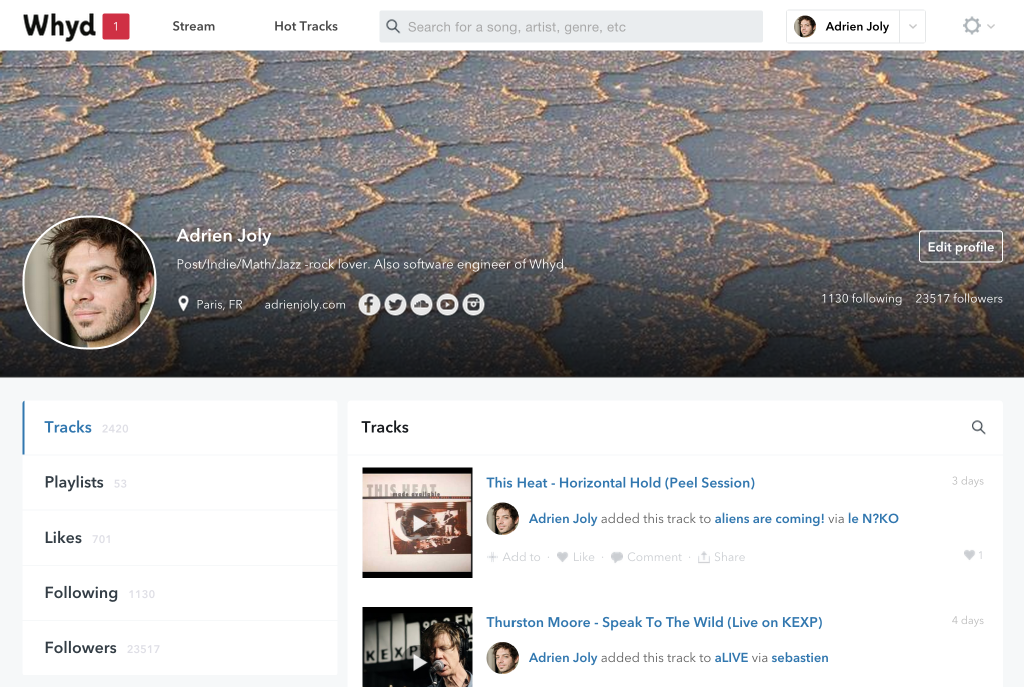Open the sebastien user link

point(799,658)
